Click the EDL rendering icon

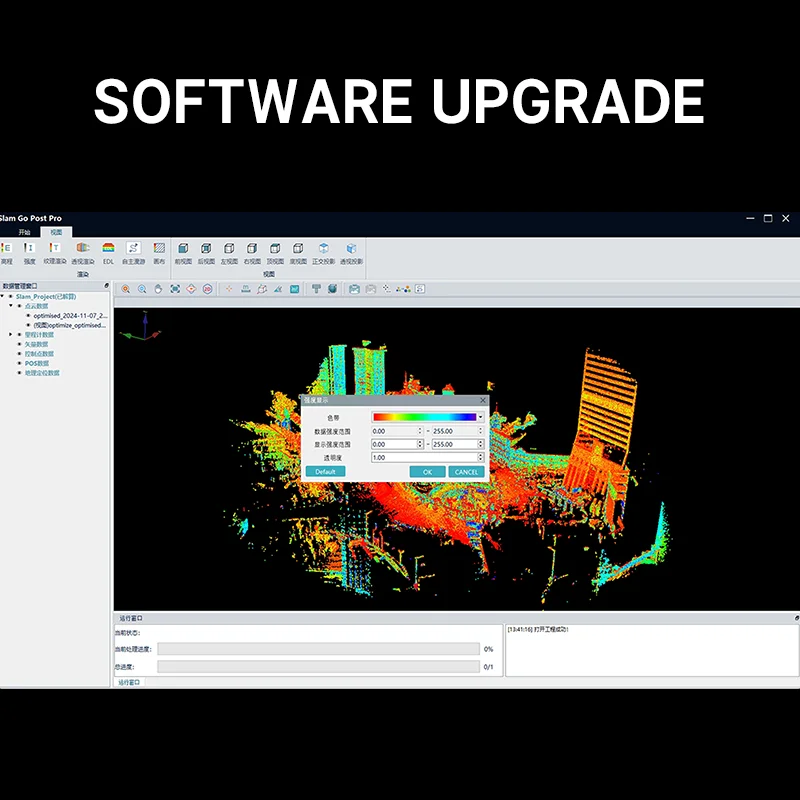pos(108,249)
